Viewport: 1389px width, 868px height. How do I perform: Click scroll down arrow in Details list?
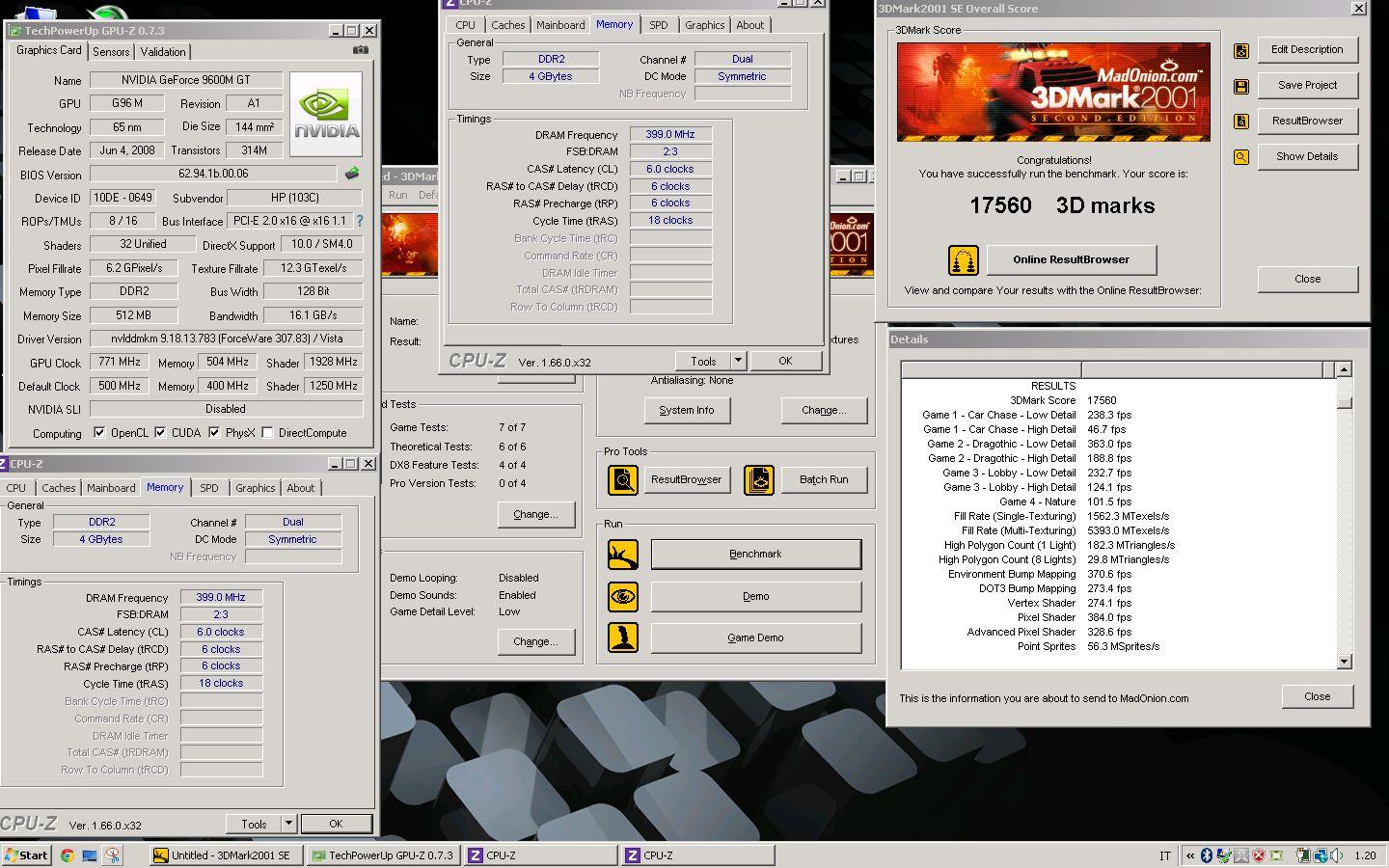point(1345,662)
